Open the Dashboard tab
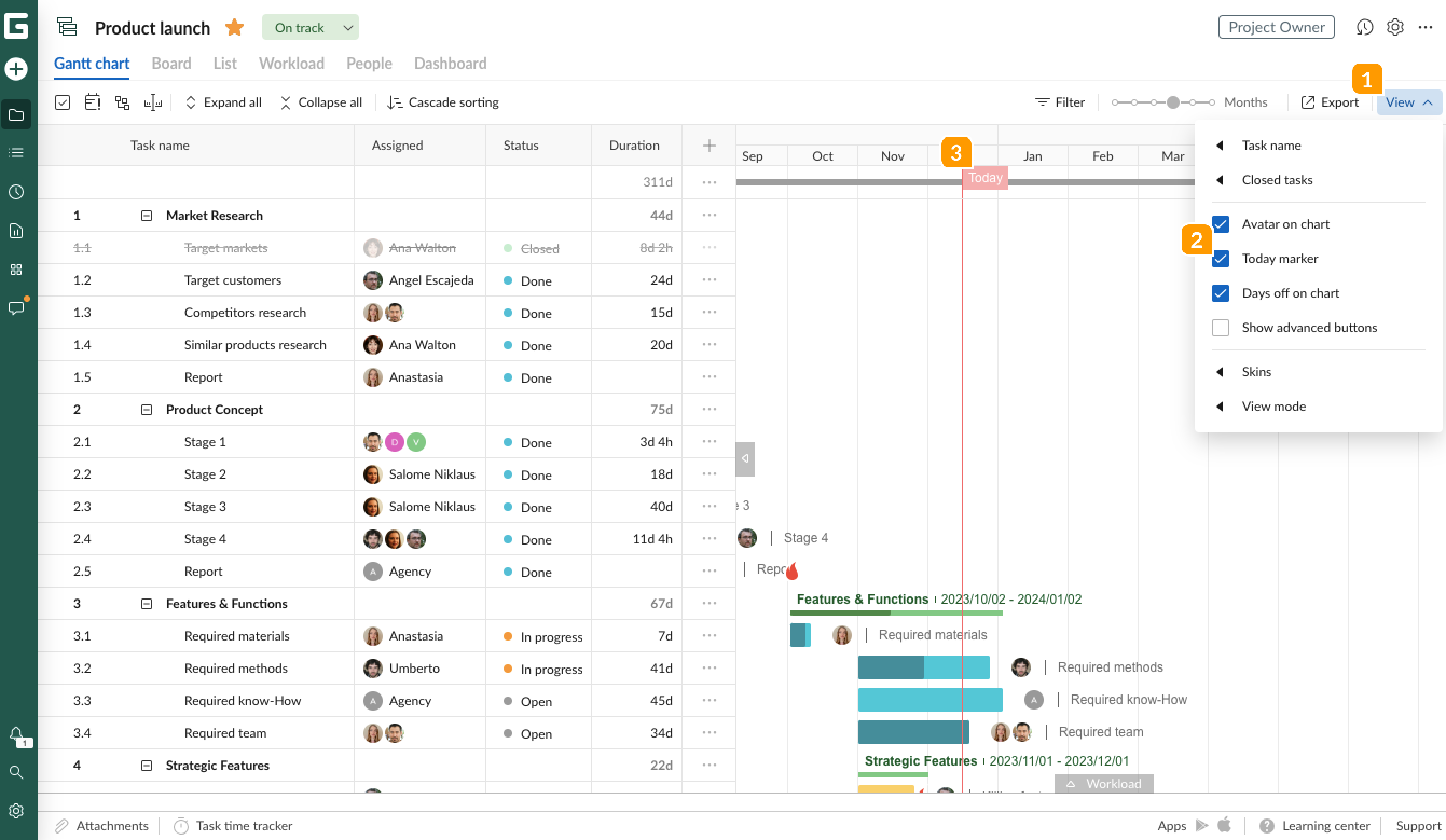This screenshot has height=840, width=1446. point(450,63)
